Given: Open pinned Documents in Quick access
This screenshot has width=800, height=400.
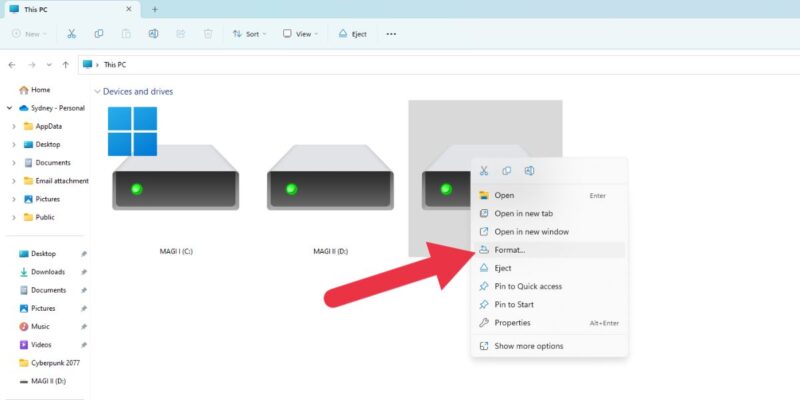Looking at the screenshot, I should [42, 290].
